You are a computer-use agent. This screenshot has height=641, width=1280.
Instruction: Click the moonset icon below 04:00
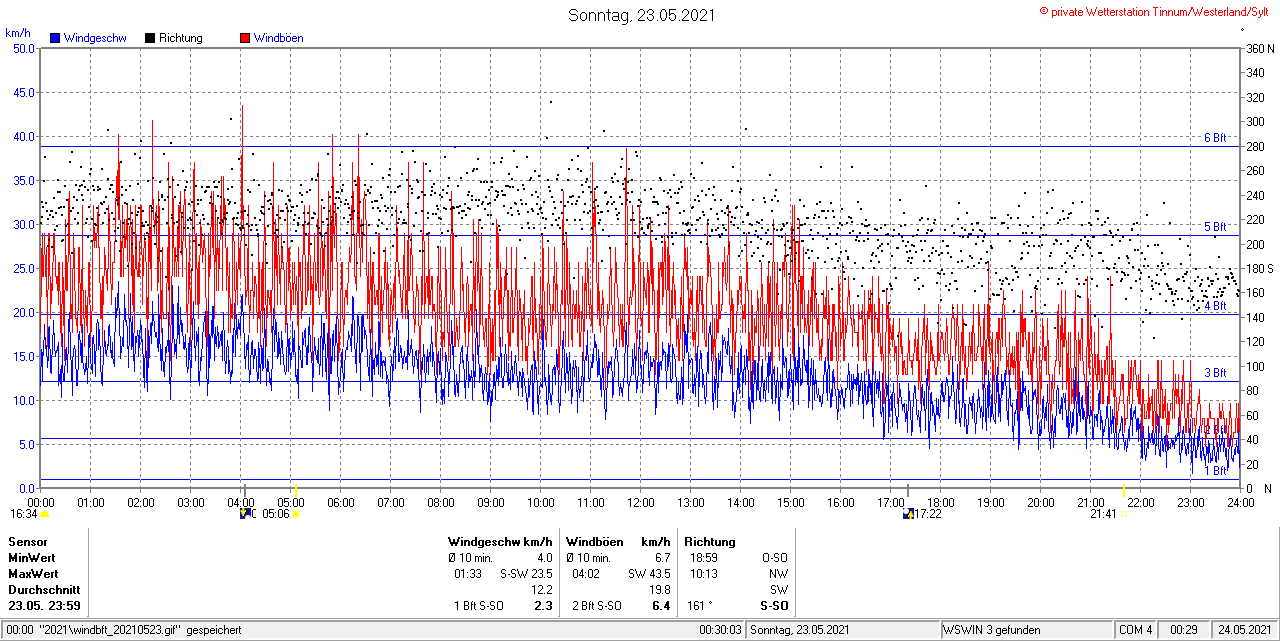(x=245, y=514)
